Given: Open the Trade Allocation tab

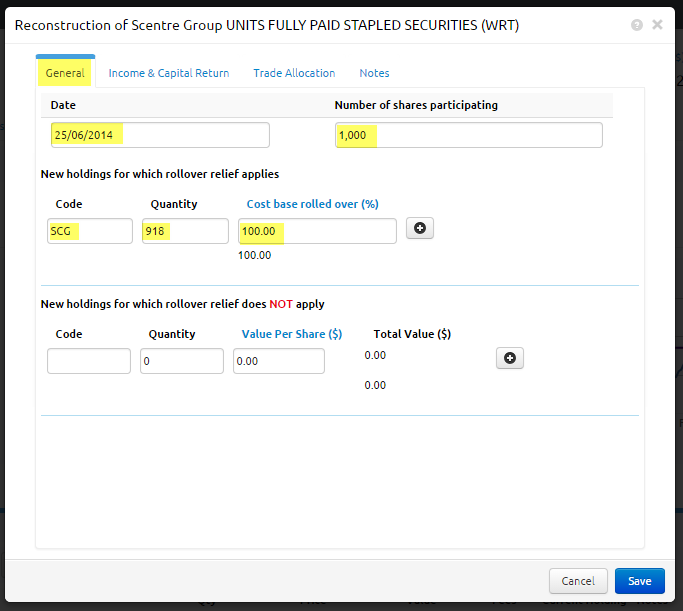Looking at the screenshot, I should point(294,73).
